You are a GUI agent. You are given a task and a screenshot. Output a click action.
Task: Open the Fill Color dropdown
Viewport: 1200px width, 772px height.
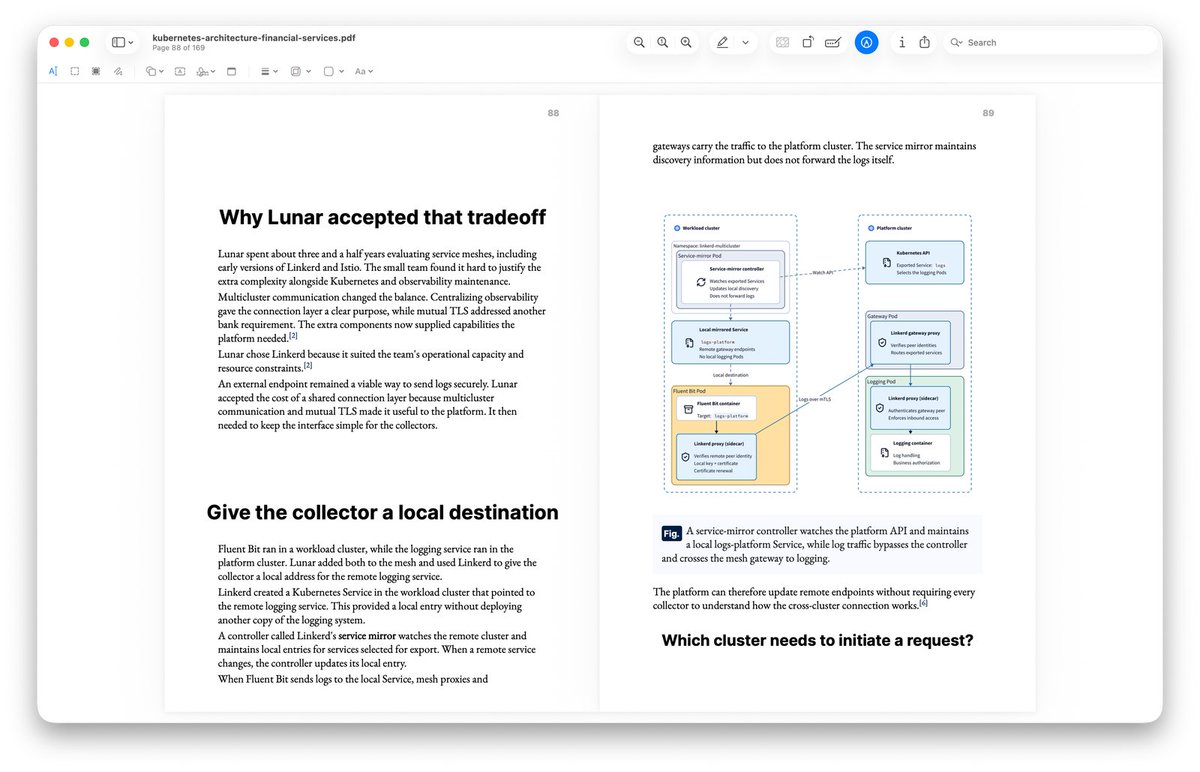(333, 71)
